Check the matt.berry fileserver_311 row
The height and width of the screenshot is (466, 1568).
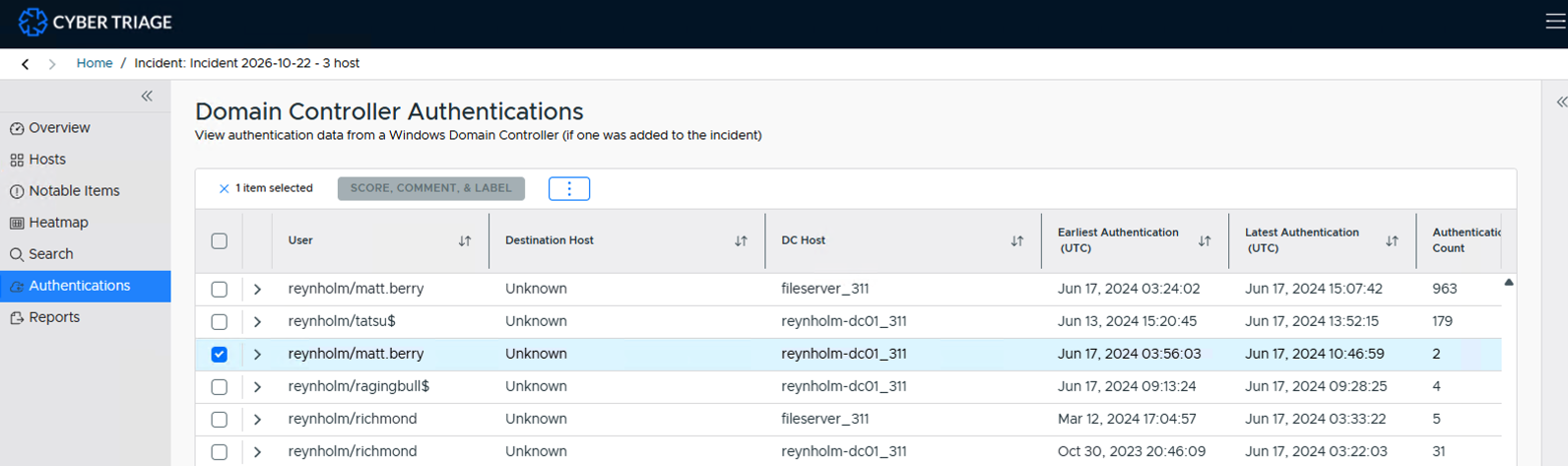point(219,290)
